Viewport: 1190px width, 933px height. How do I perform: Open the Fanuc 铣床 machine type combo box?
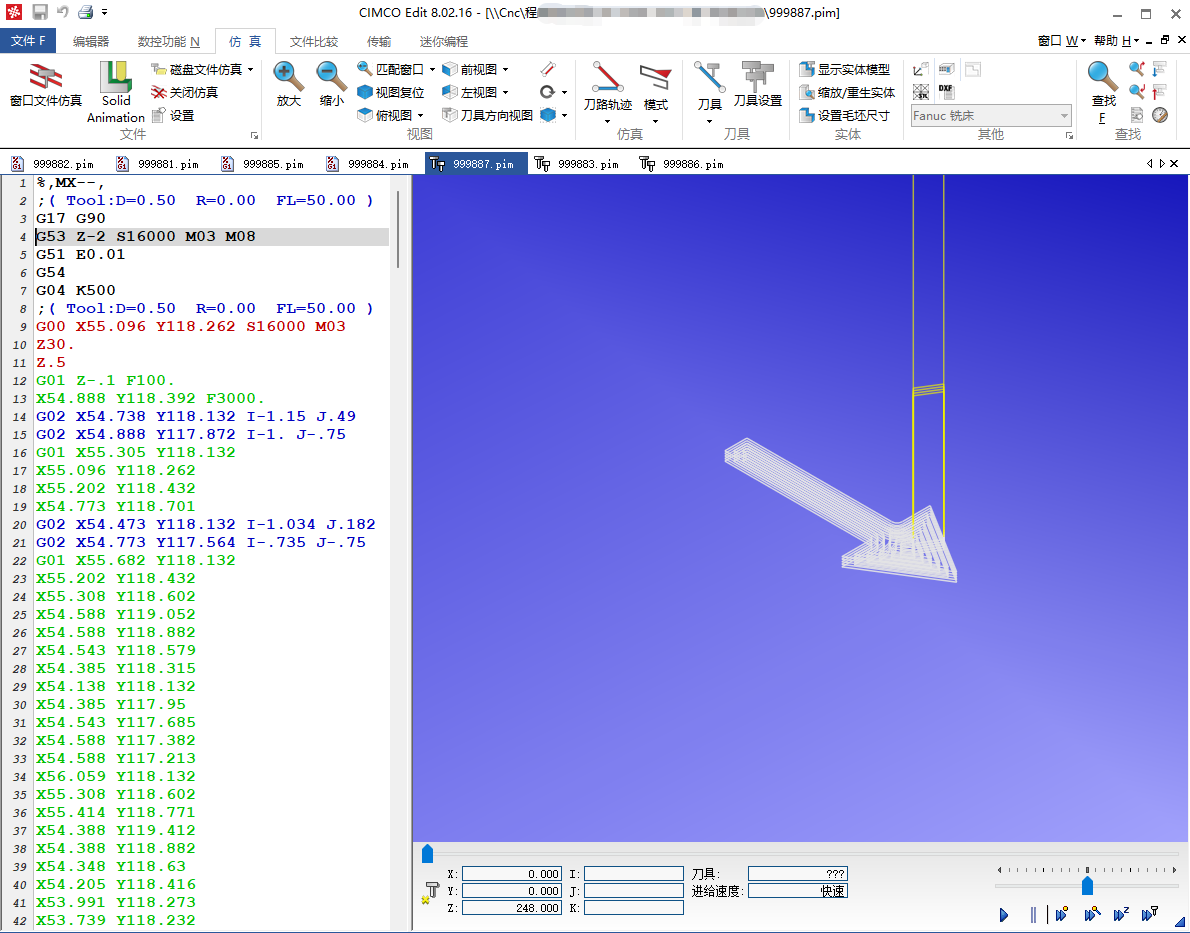click(x=991, y=115)
